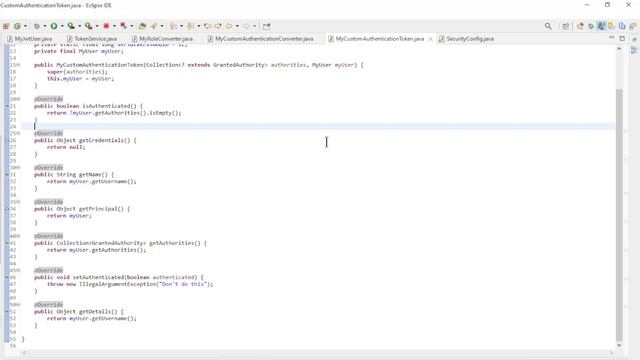Viewport: 640px width, 360px height.
Task: Click the vertical scrollbar thumb in editor
Action: pos(619,215)
